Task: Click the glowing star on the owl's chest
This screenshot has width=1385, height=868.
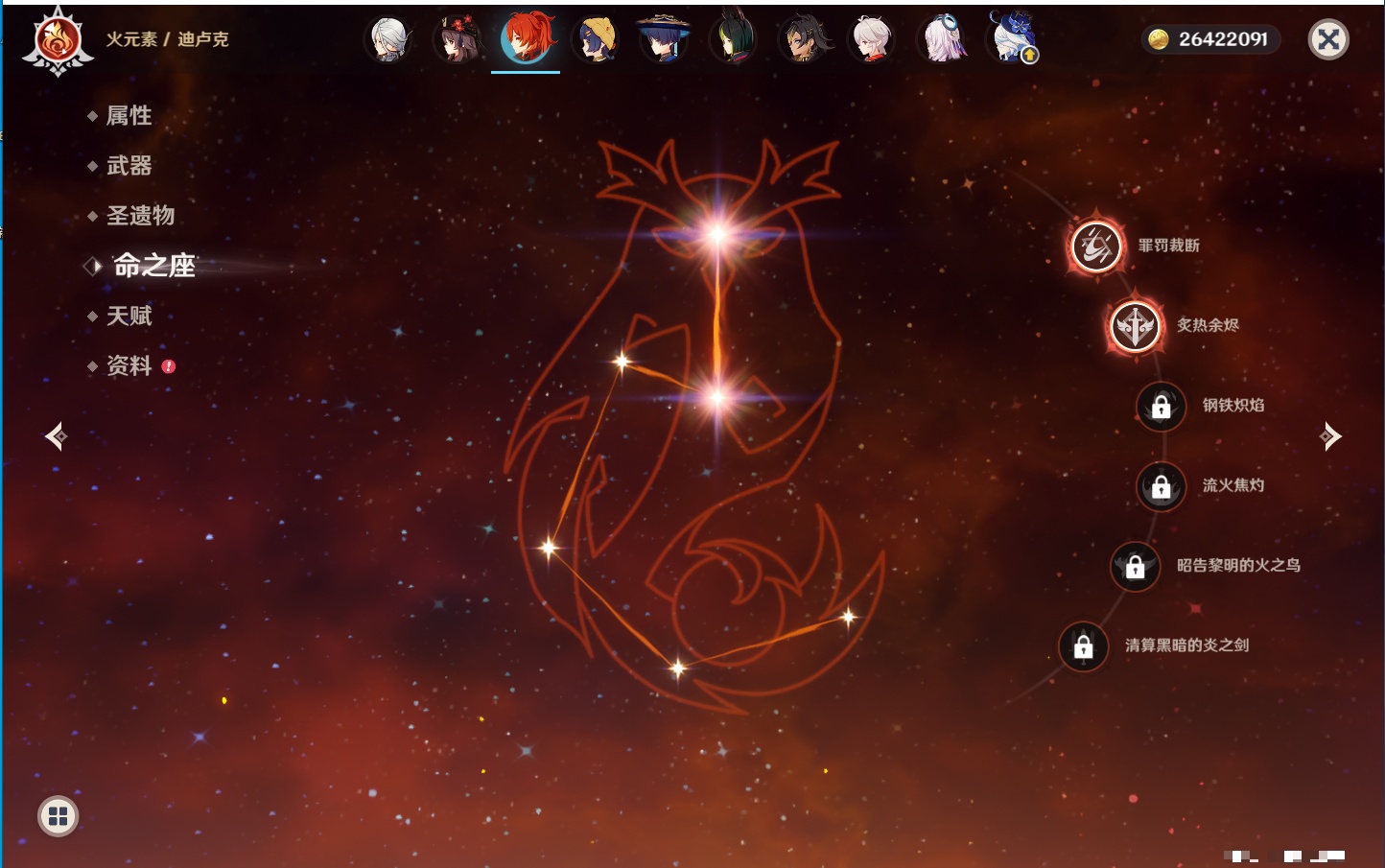Action: pyautogui.click(x=717, y=397)
